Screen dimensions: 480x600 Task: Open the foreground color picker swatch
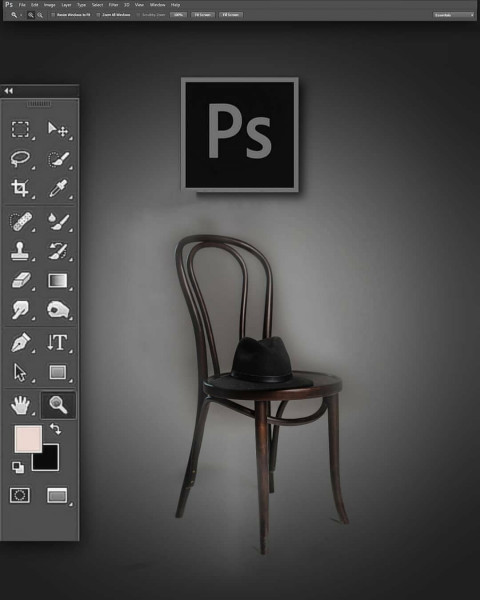(x=28, y=439)
